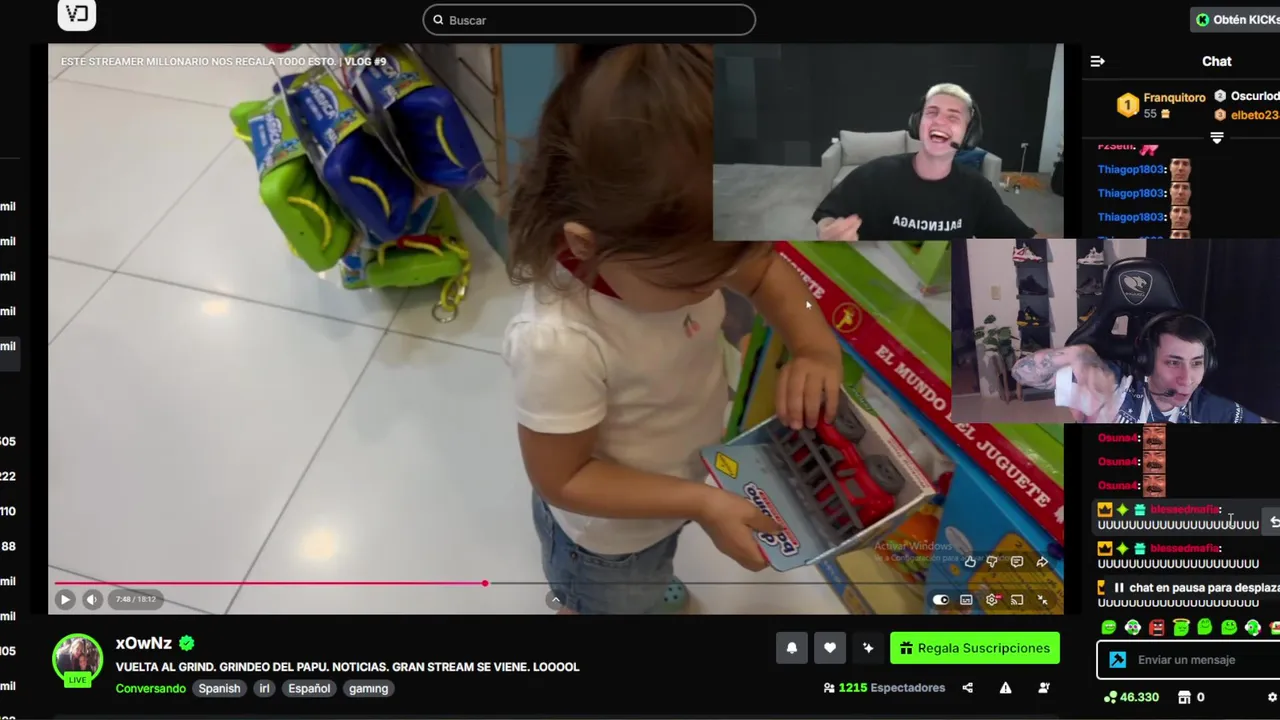This screenshot has height=720, width=1280.
Task: Expand the leaderboard chevron below Franquitoro
Action: pyautogui.click(x=1217, y=138)
